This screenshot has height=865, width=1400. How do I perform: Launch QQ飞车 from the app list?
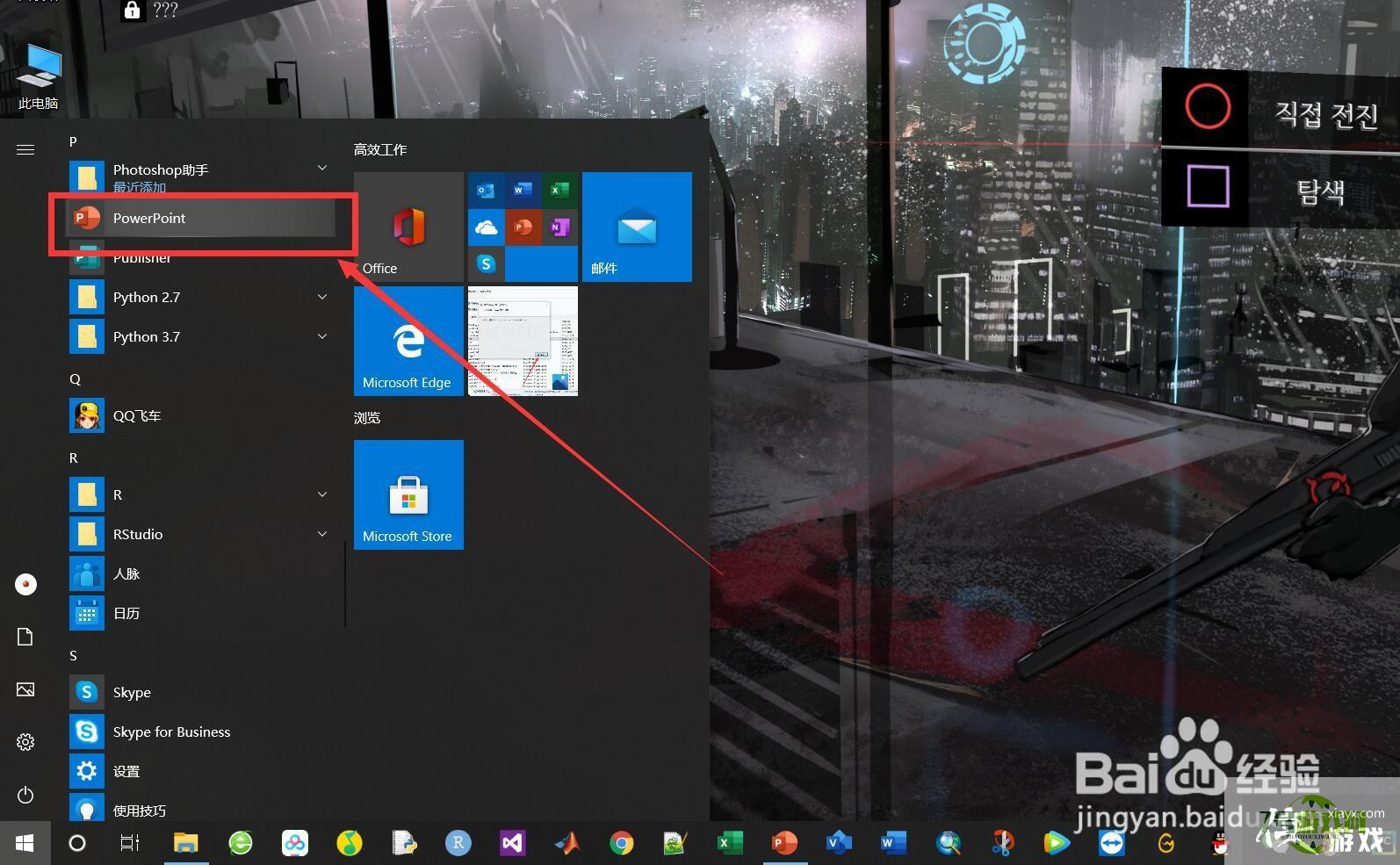[x=201, y=415]
